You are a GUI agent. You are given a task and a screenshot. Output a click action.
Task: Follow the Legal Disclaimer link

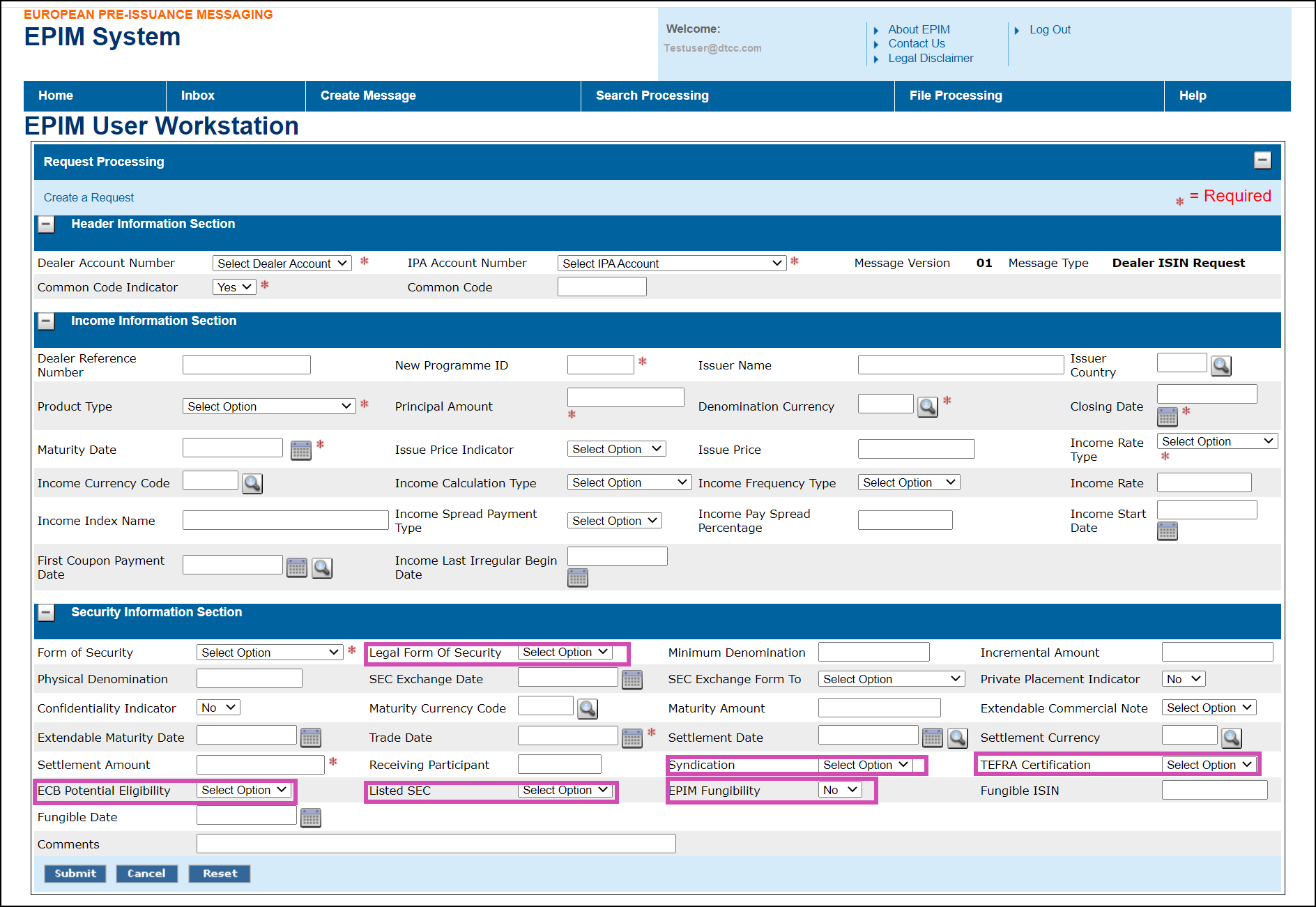coord(931,59)
